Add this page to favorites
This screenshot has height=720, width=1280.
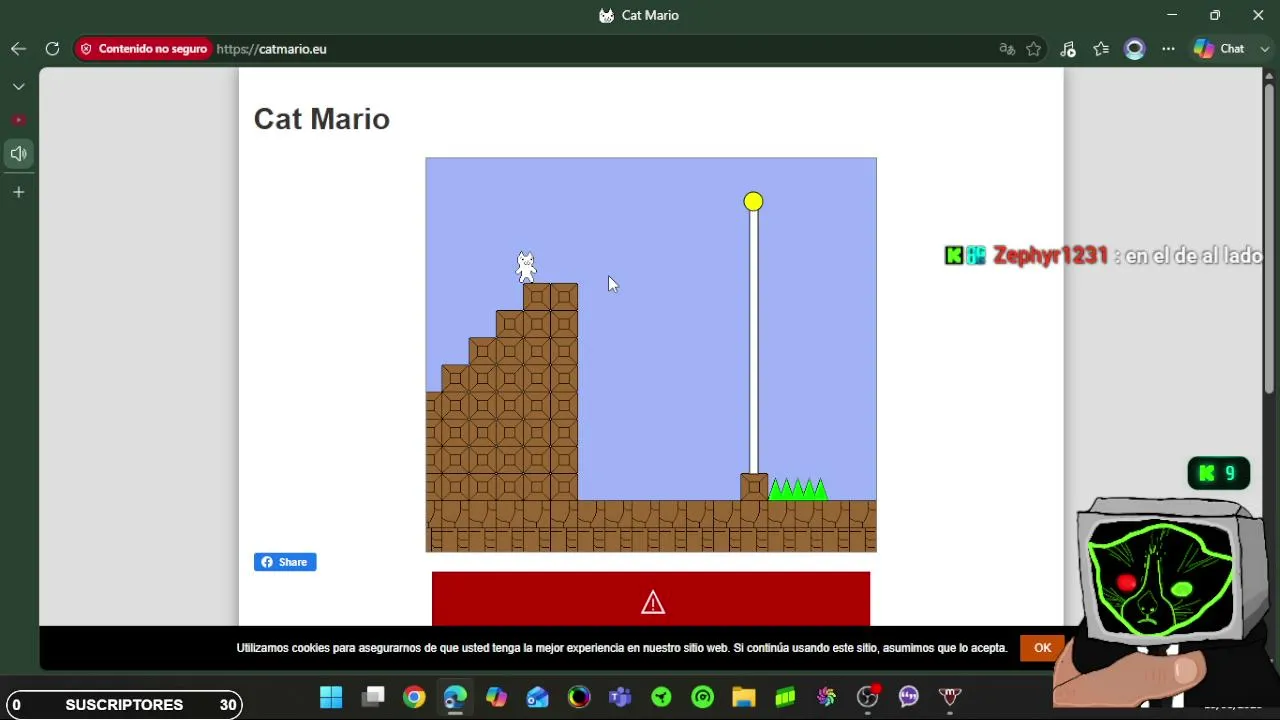tap(1034, 49)
